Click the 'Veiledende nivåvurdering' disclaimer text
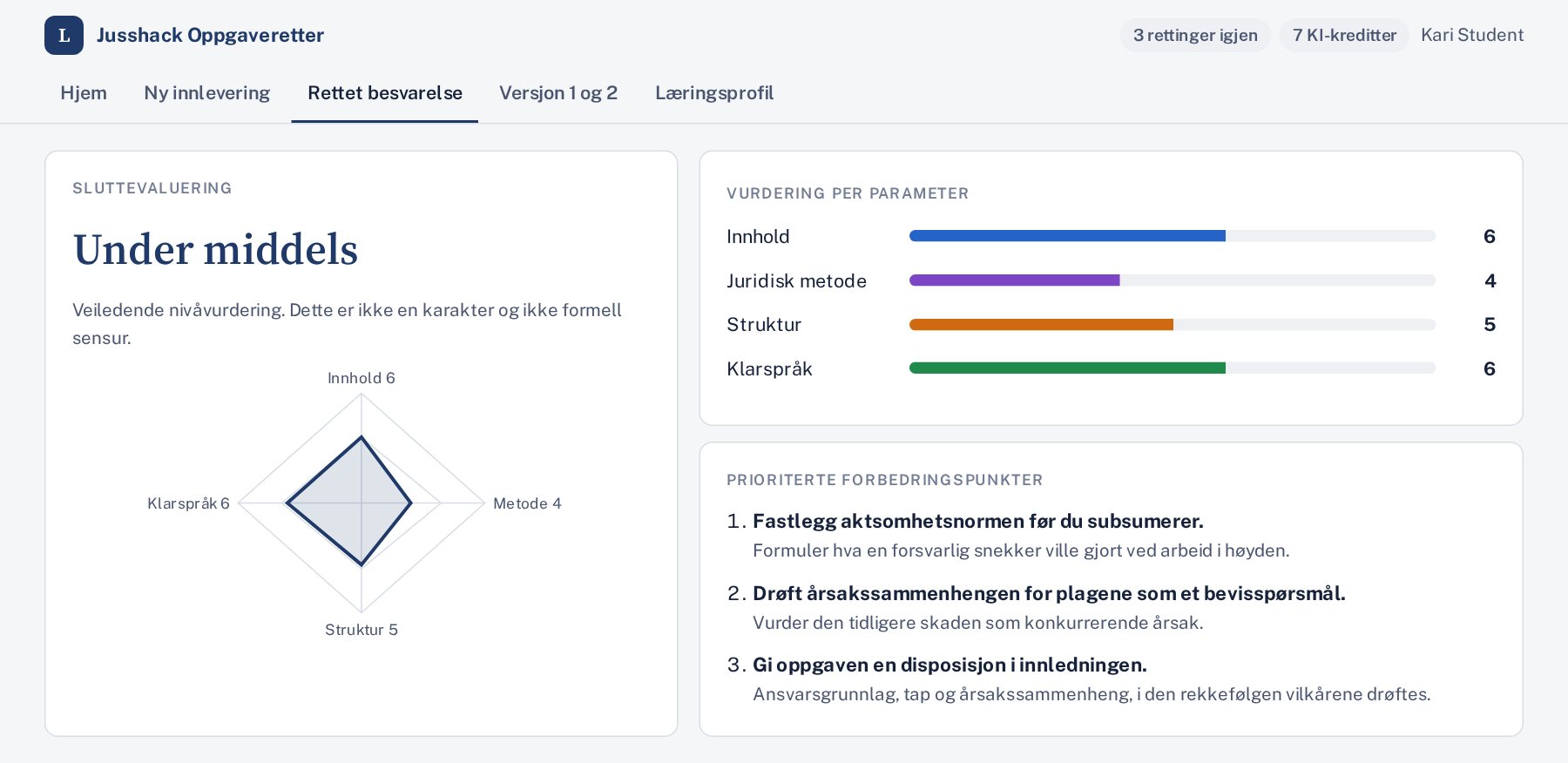 pos(347,324)
